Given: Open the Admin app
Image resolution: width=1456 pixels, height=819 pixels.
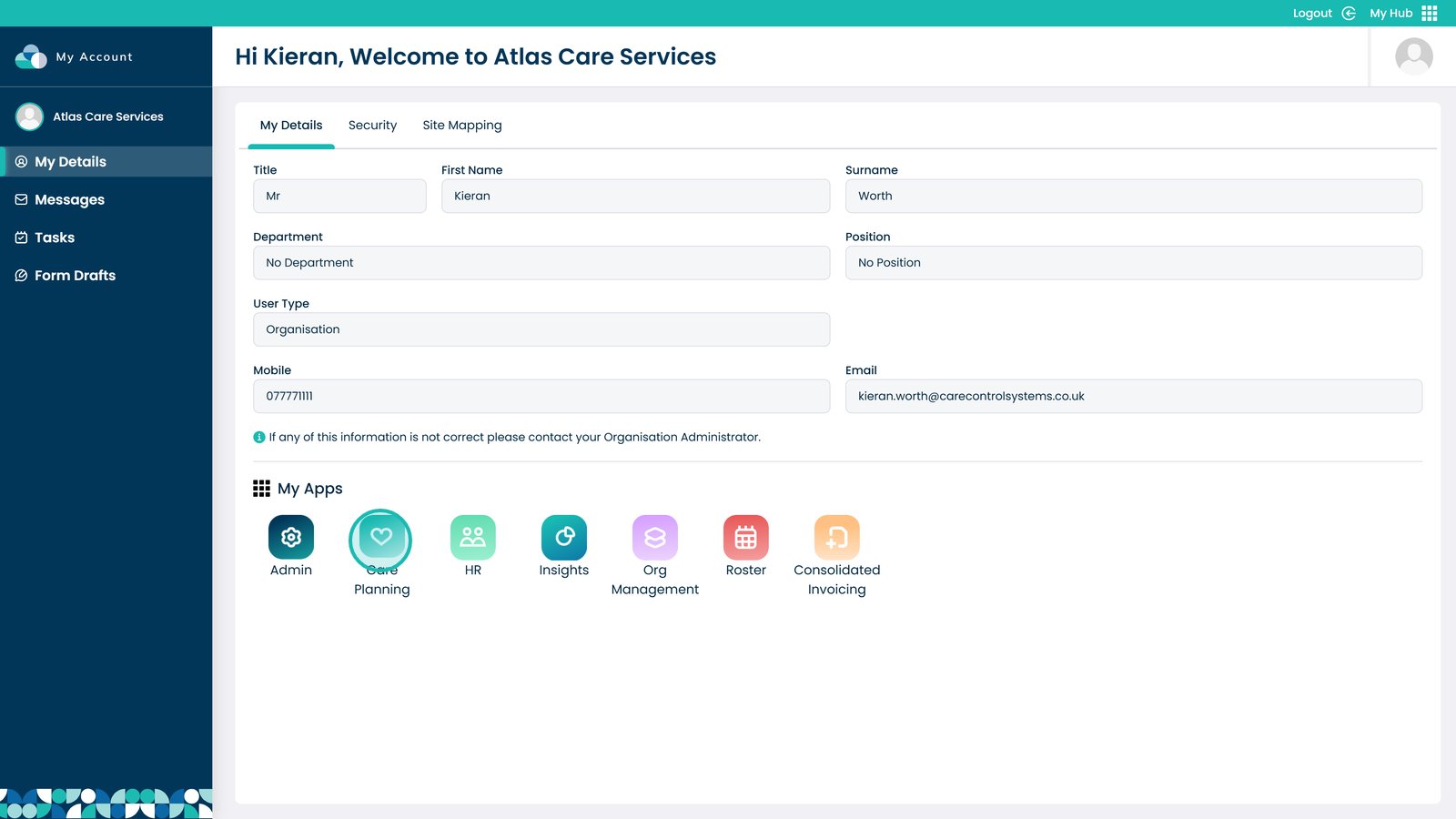Looking at the screenshot, I should 290,538.
